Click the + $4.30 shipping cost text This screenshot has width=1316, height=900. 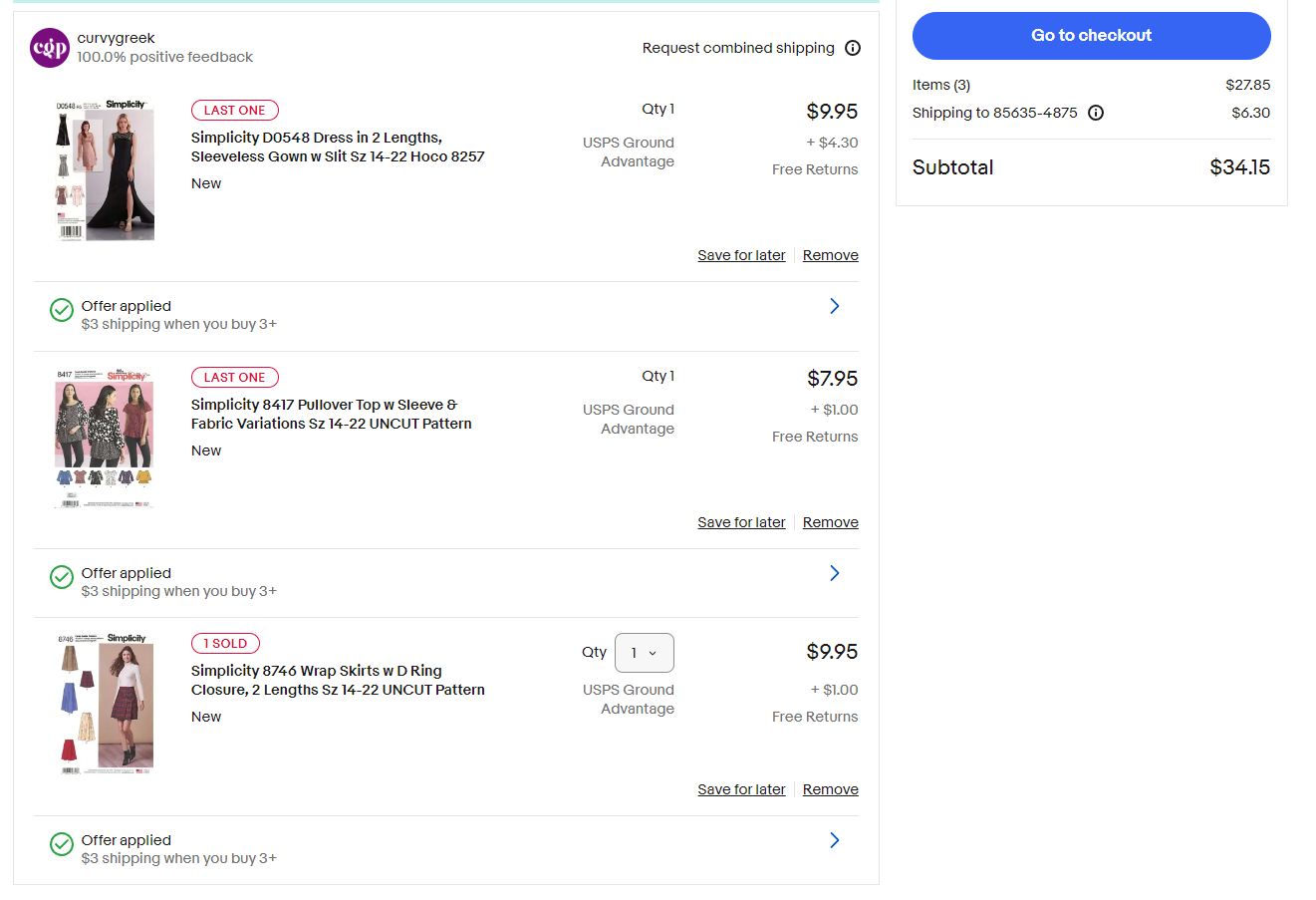833,143
